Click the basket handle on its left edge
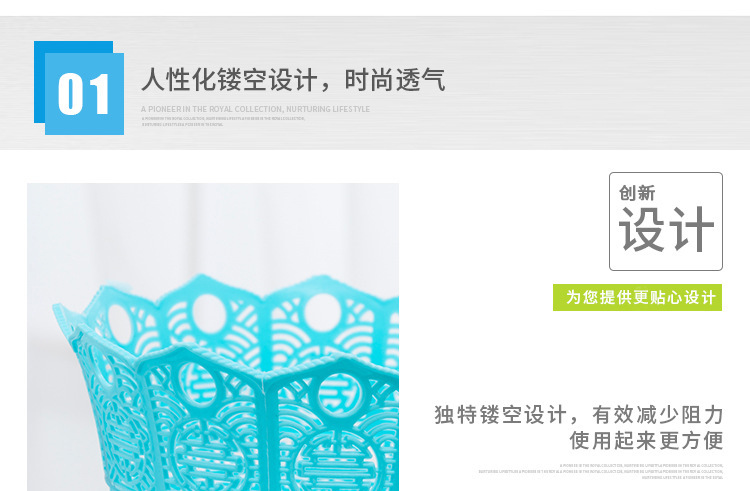The image size is (750, 491). pos(64,317)
